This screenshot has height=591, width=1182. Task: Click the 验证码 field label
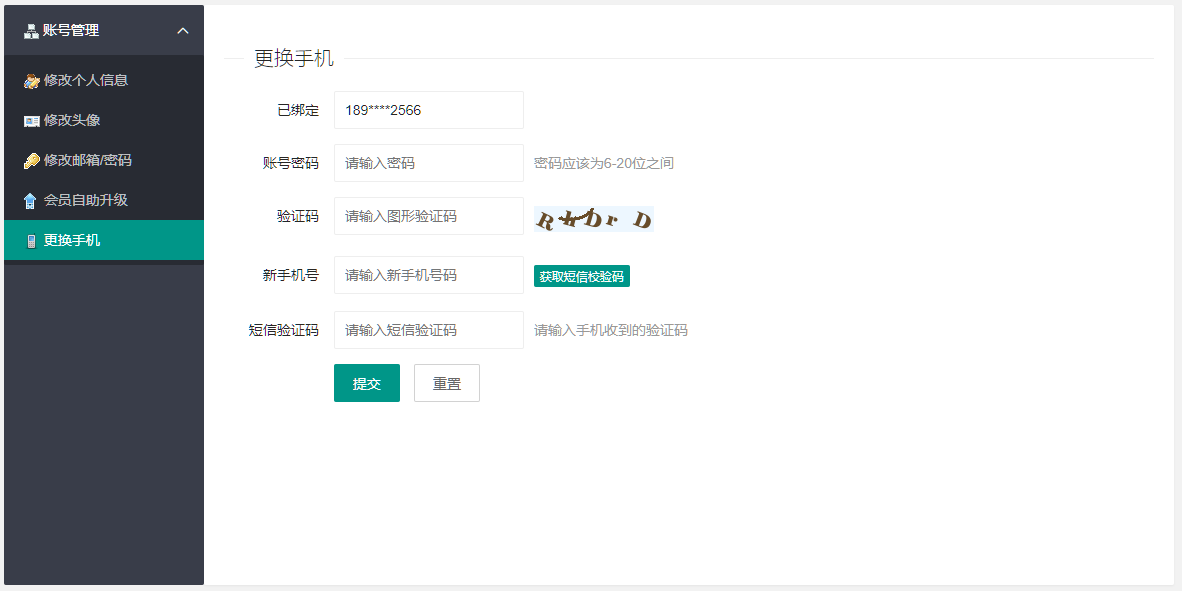(x=298, y=216)
